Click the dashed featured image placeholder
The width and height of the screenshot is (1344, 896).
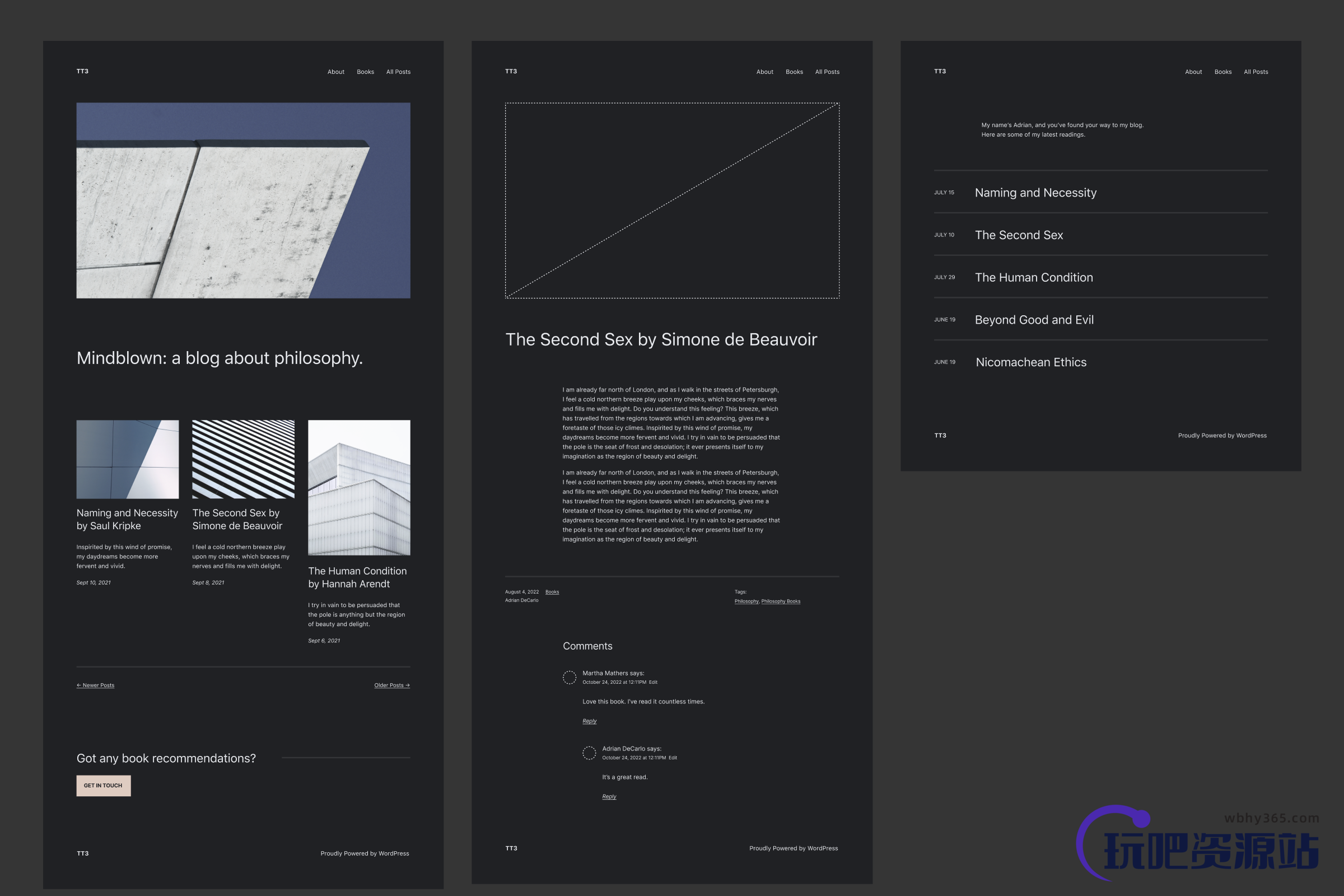click(672, 200)
